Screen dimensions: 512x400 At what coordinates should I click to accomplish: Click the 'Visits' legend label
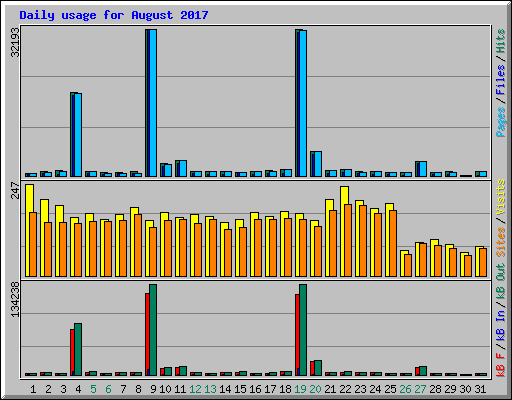tap(501, 197)
